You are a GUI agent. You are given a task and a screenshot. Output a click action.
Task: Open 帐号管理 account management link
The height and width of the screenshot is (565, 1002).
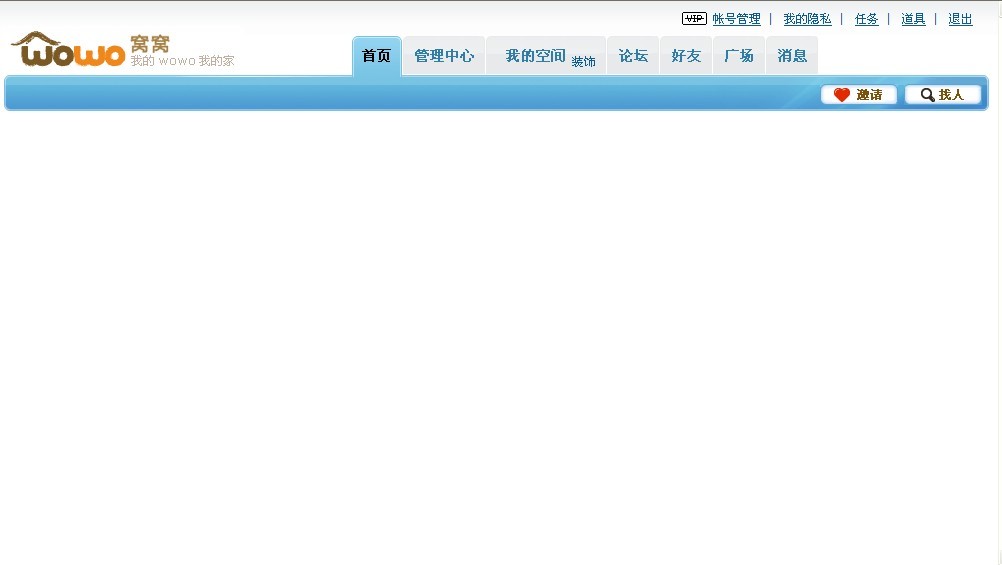(736, 19)
